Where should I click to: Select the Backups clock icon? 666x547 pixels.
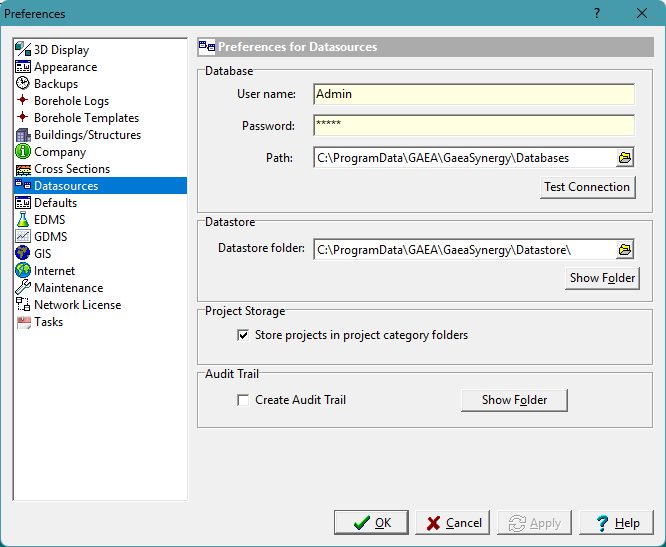[23, 84]
